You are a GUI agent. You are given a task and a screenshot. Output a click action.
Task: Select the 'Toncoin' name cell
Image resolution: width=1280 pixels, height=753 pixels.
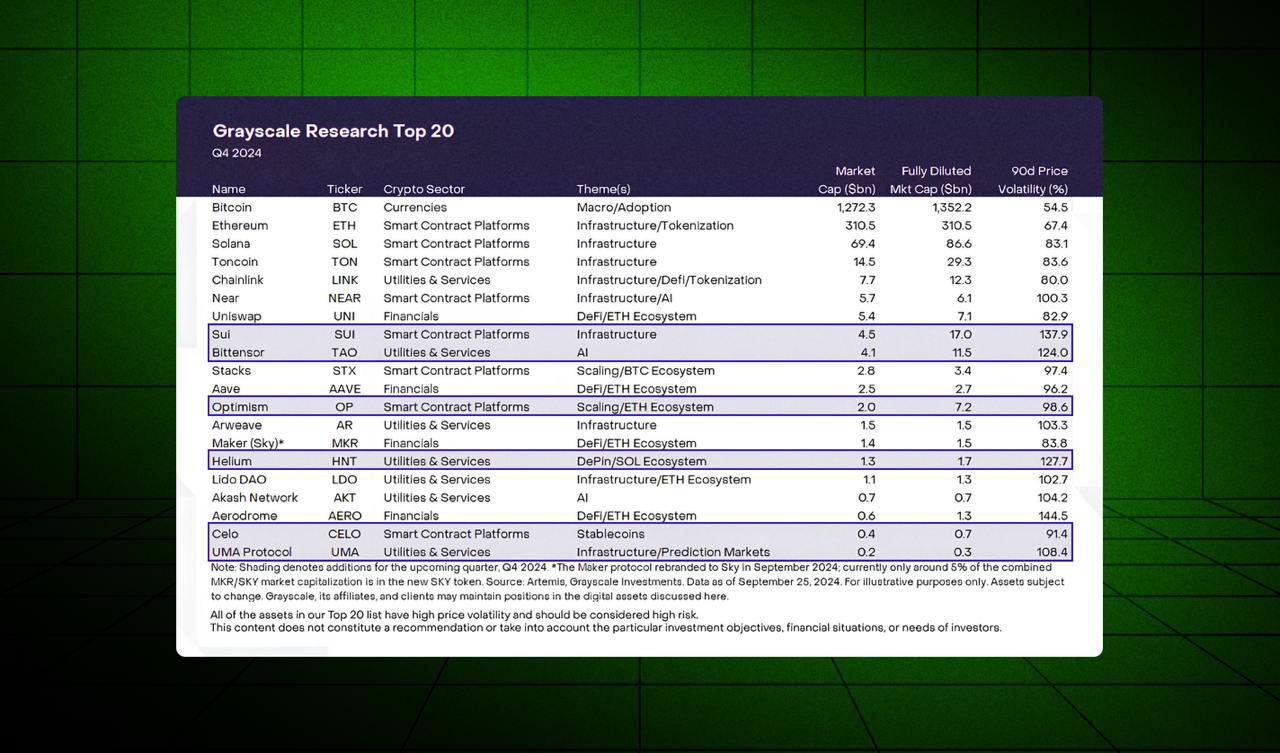(235, 262)
